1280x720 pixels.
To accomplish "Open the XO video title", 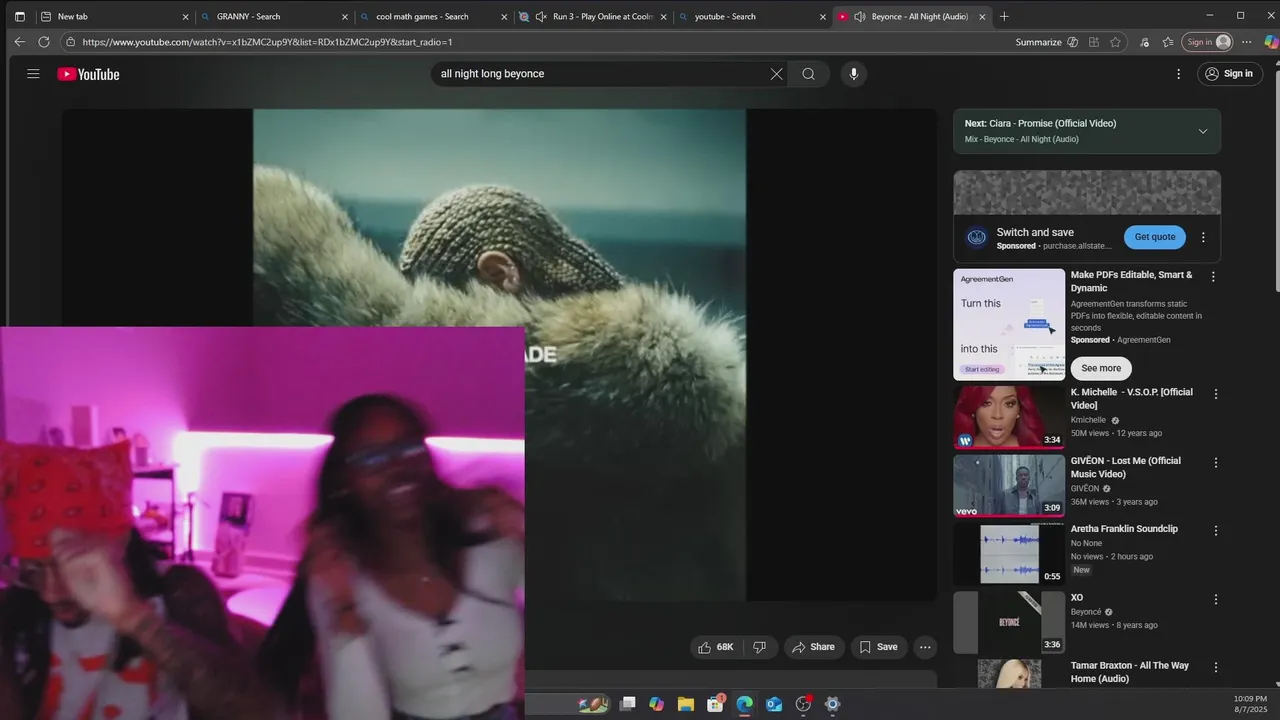I will 1077,598.
